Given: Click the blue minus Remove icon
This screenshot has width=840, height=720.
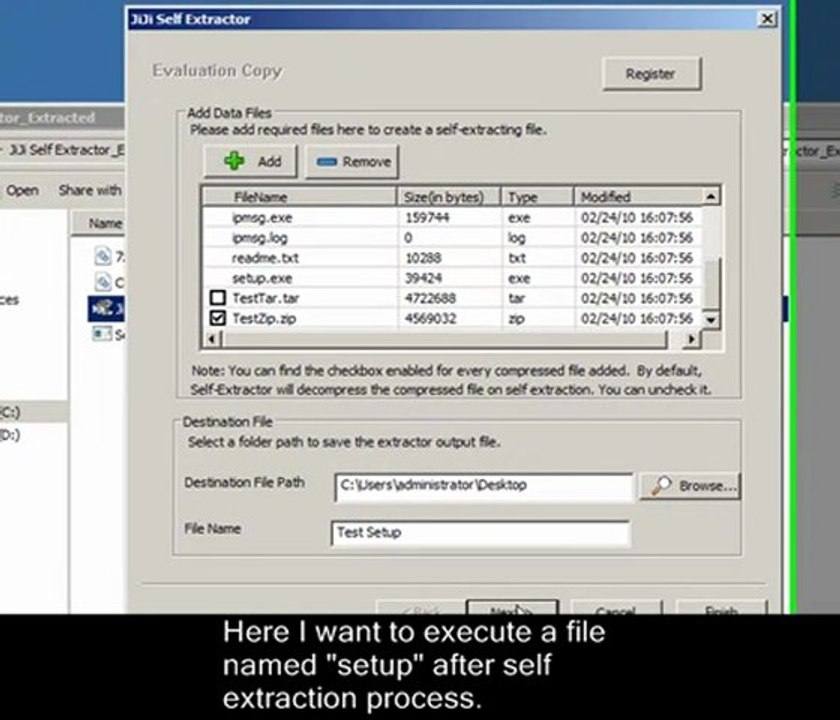Looking at the screenshot, I should (x=326, y=161).
